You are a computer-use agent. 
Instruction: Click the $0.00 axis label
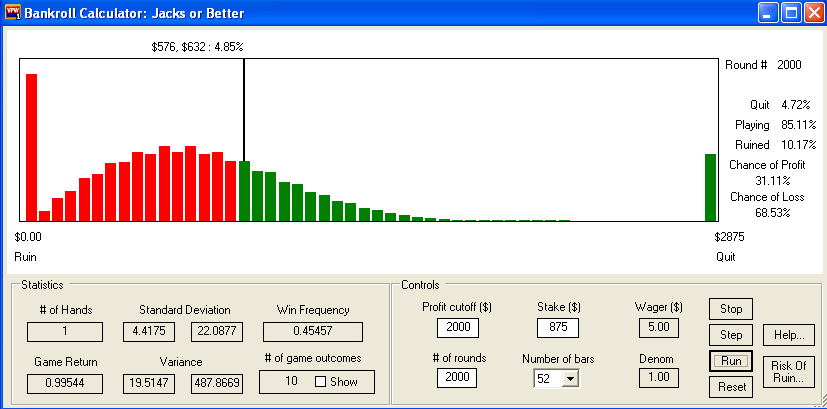[x=27, y=237]
